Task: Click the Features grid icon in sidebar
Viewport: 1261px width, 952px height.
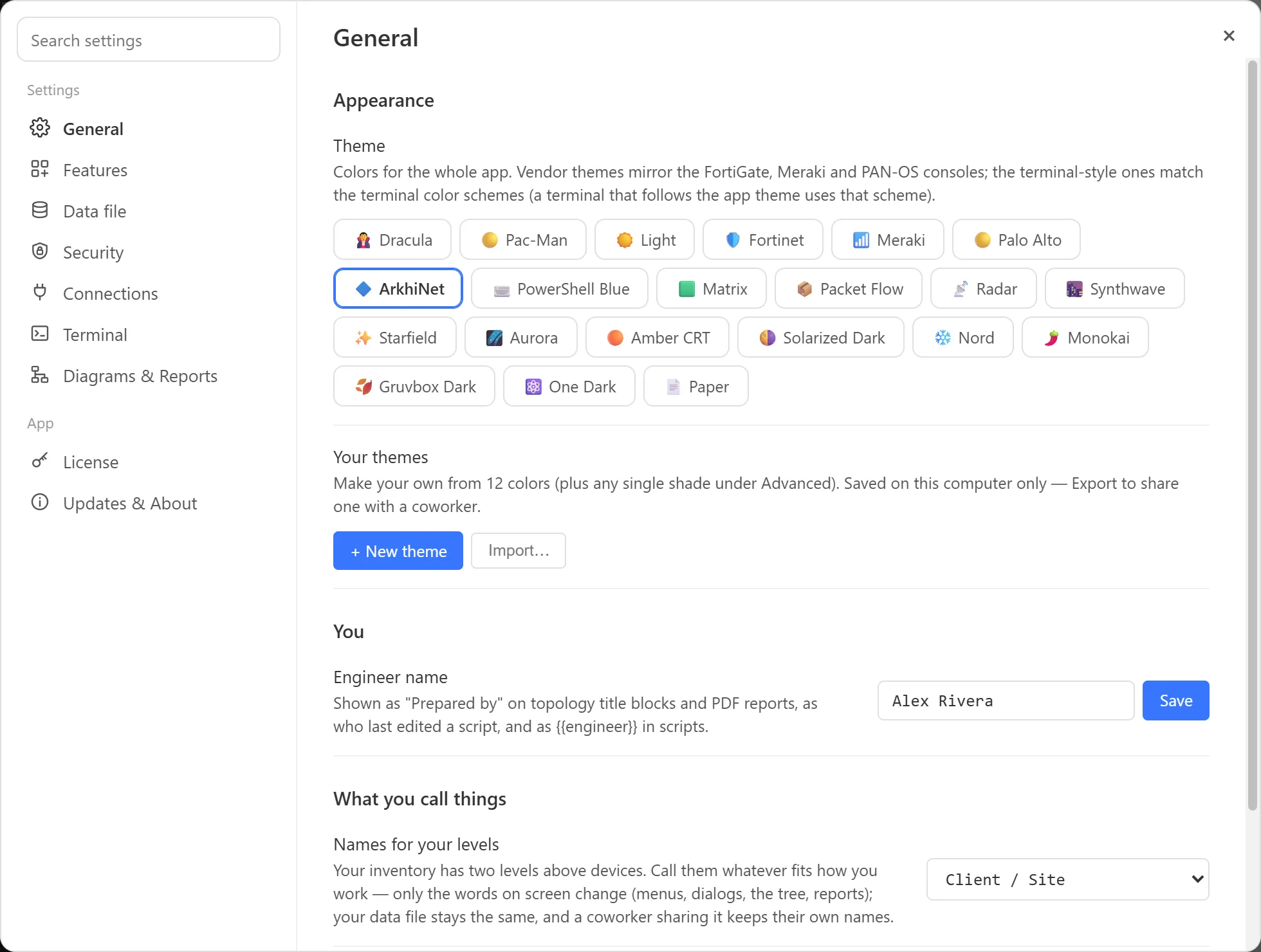Action: point(40,169)
